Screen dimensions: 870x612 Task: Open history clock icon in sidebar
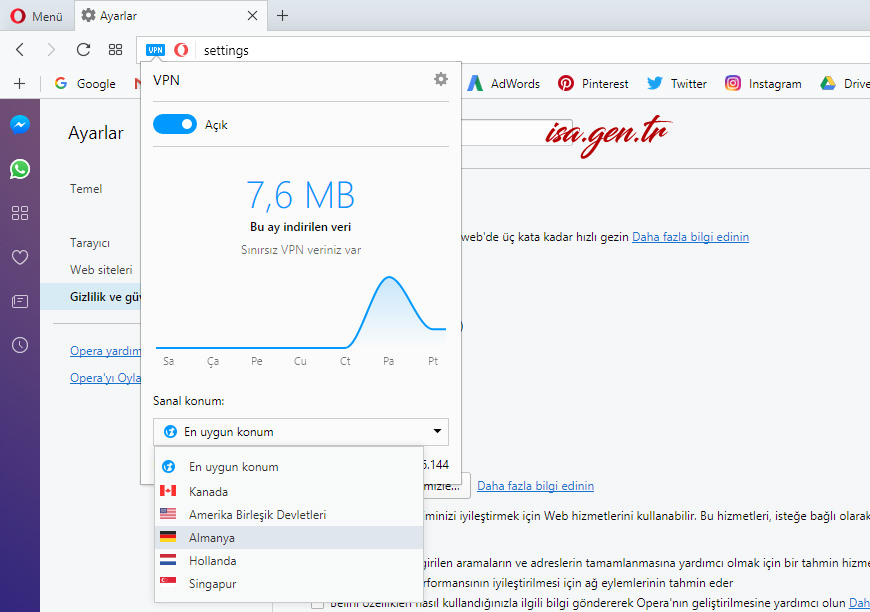click(20, 345)
